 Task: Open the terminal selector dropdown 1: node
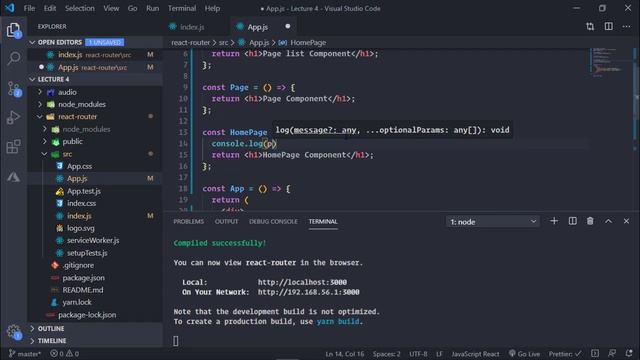coord(493,222)
